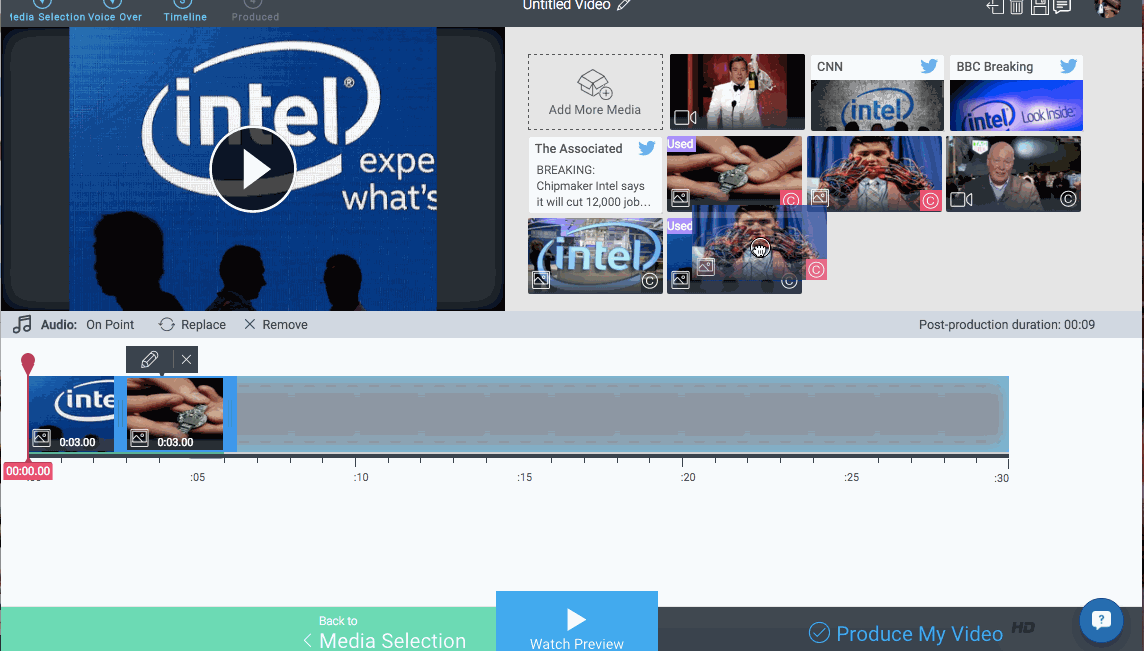Image resolution: width=1144 pixels, height=651 pixels.
Task: Click the pink copyright badge on the dragged thumbnail
Action: pos(816,270)
